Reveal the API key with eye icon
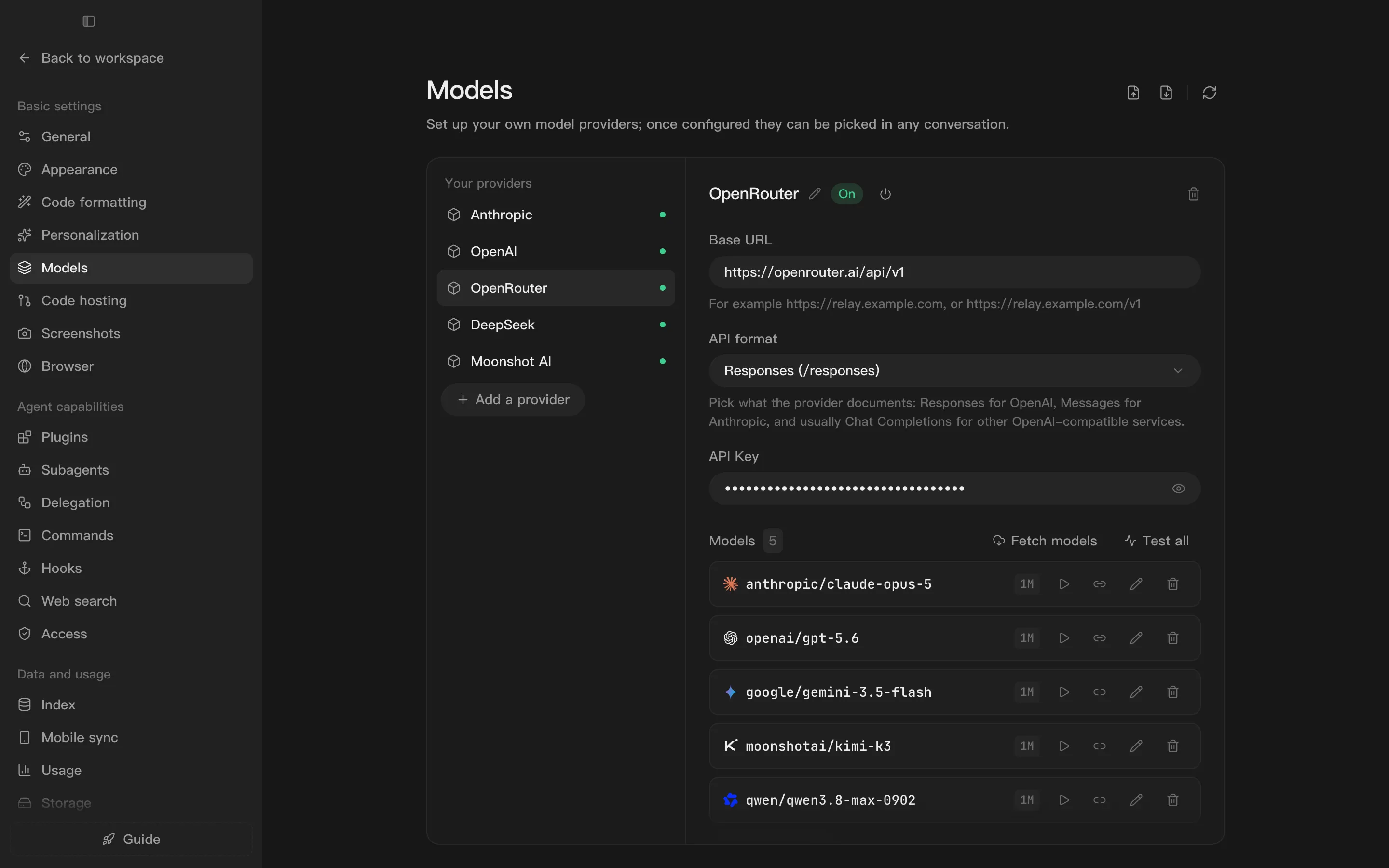1389x868 pixels. pyautogui.click(x=1178, y=488)
